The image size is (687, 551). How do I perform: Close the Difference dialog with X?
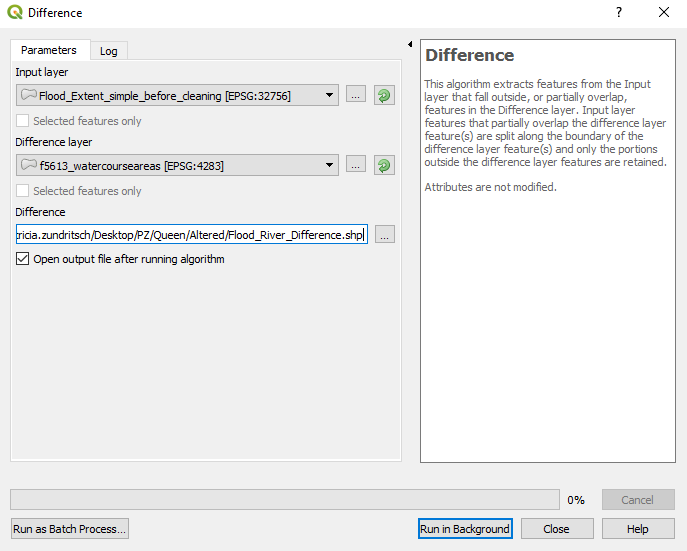[x=664, y=13]
